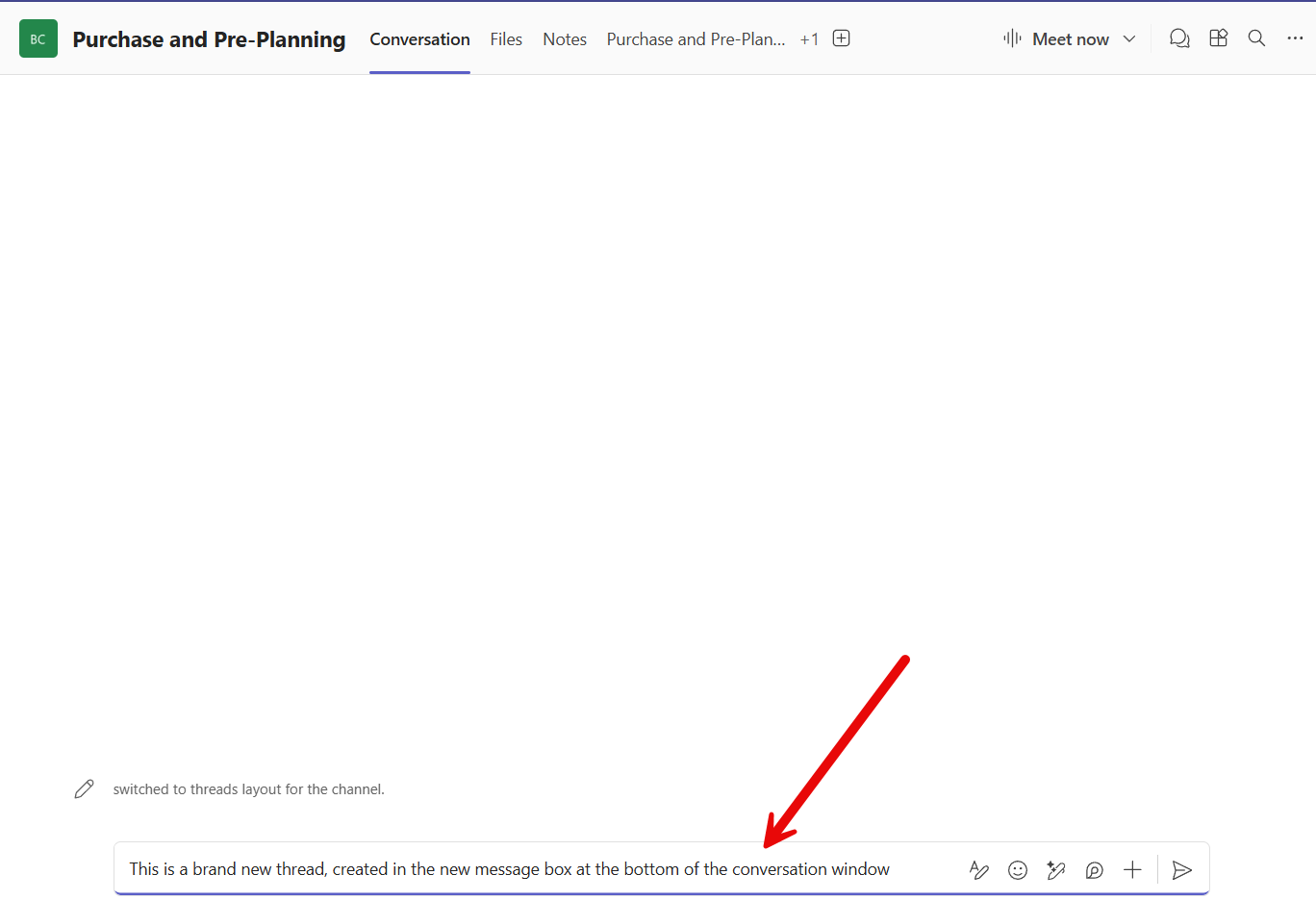Expand the +1 hidden tabs overflow
Viewport: 1316px width, 900px height.
(x=809, y=39)
